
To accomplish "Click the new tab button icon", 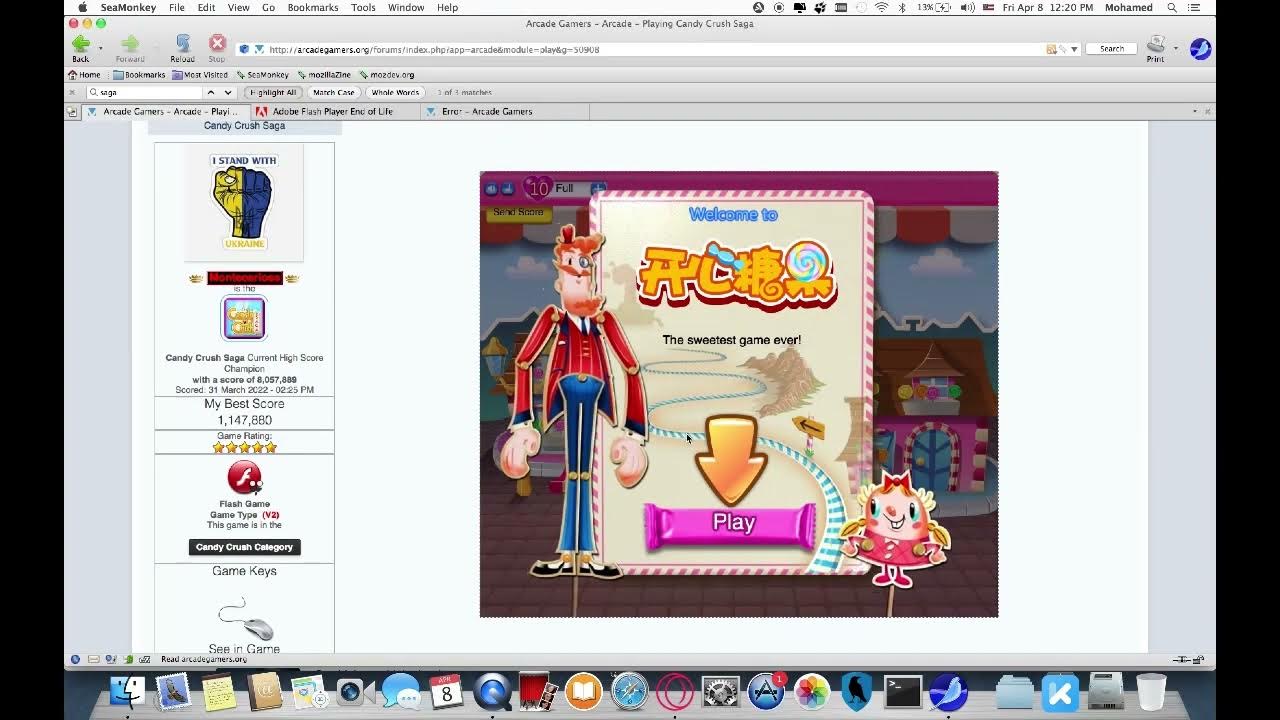I will tap(72, 112).
